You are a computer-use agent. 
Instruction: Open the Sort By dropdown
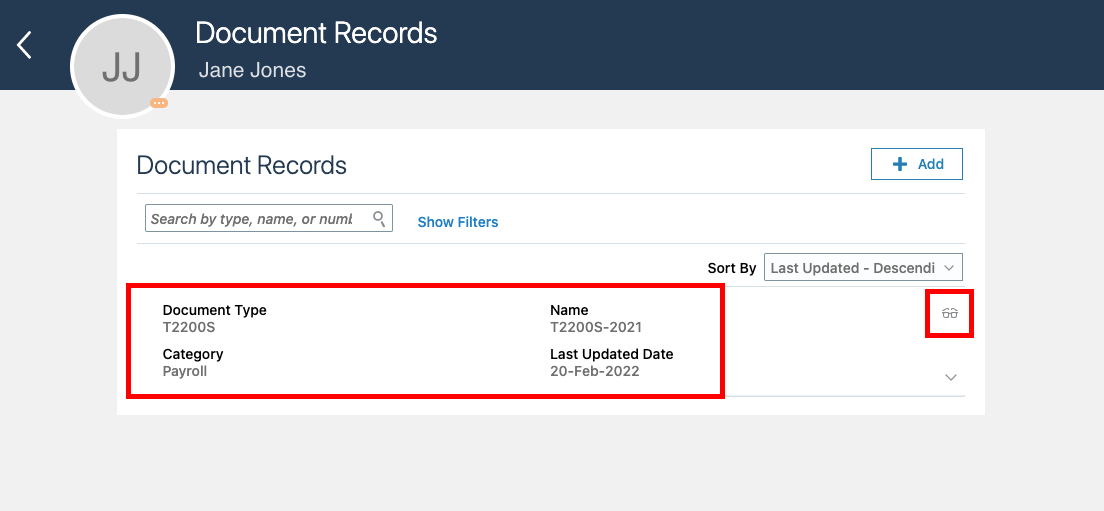(862, 268)
